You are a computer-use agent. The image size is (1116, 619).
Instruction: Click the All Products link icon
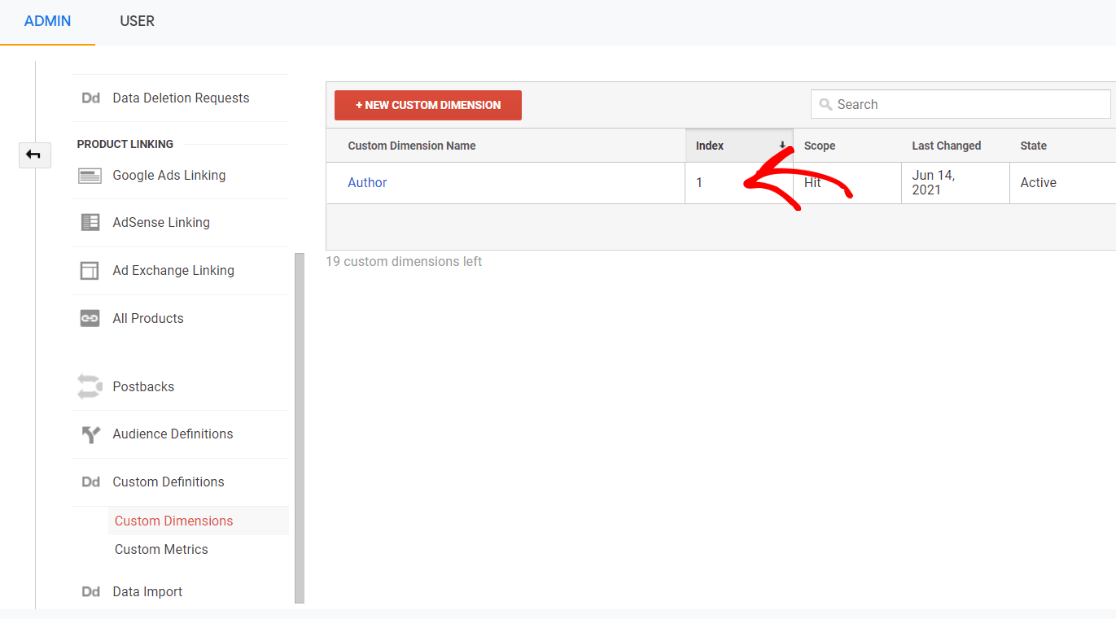(x=90, y=318)
